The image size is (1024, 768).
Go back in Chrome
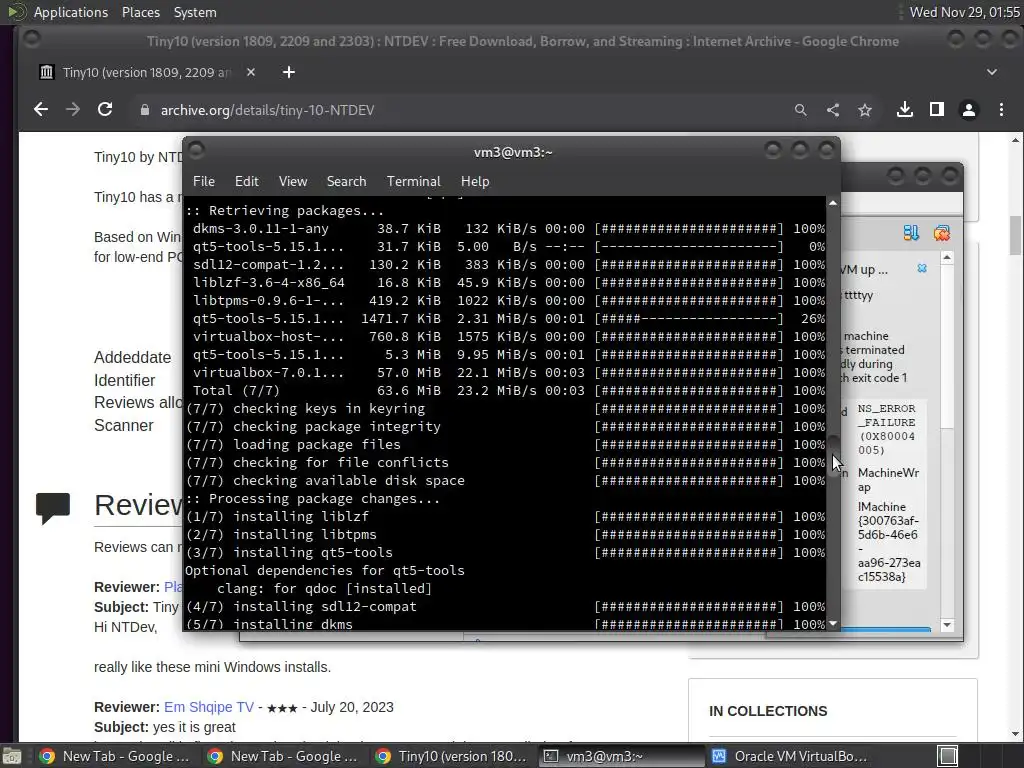pyautogui.click(x=40, y=110)
